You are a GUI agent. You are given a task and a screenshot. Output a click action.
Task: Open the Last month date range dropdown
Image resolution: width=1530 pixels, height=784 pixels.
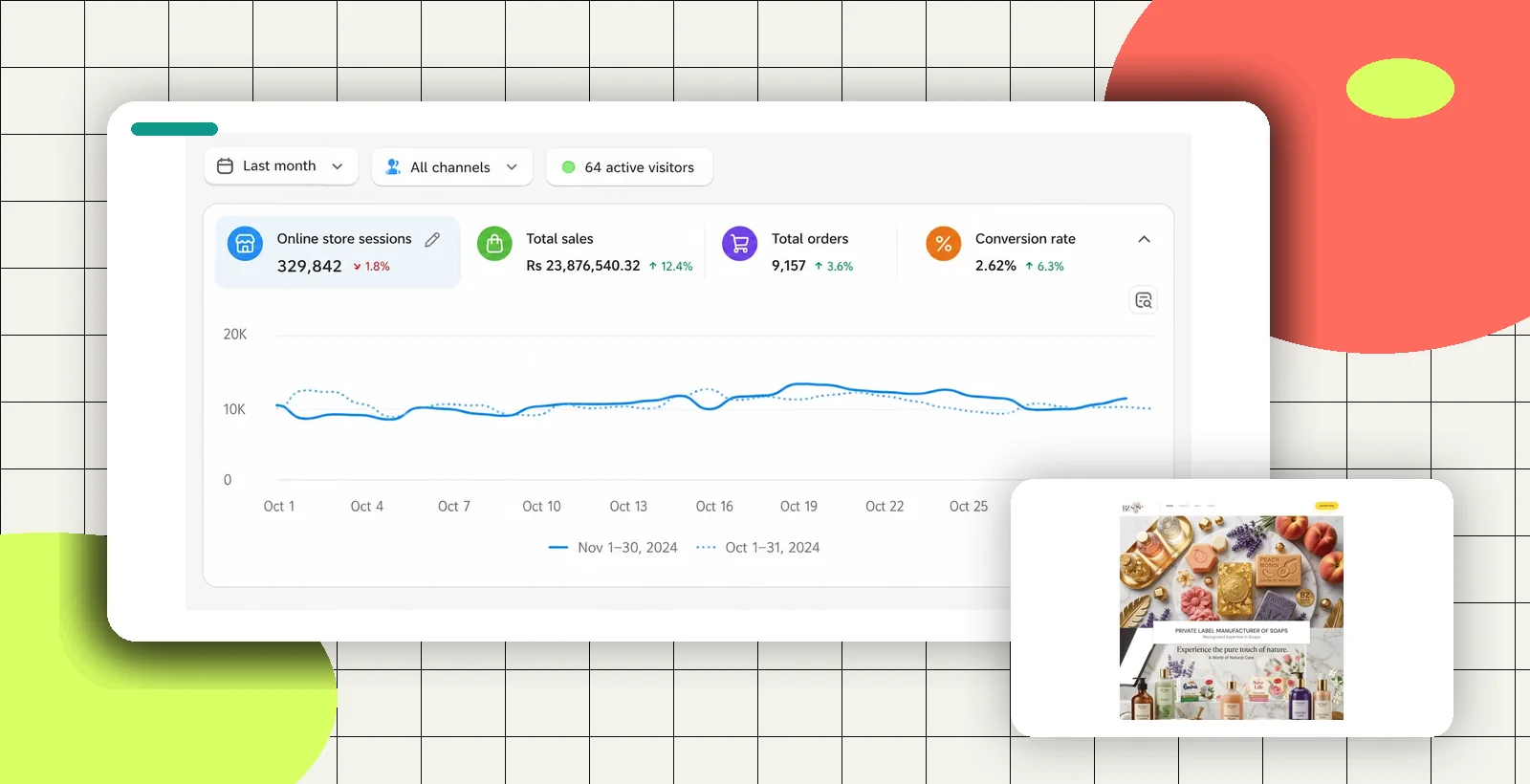281,166
